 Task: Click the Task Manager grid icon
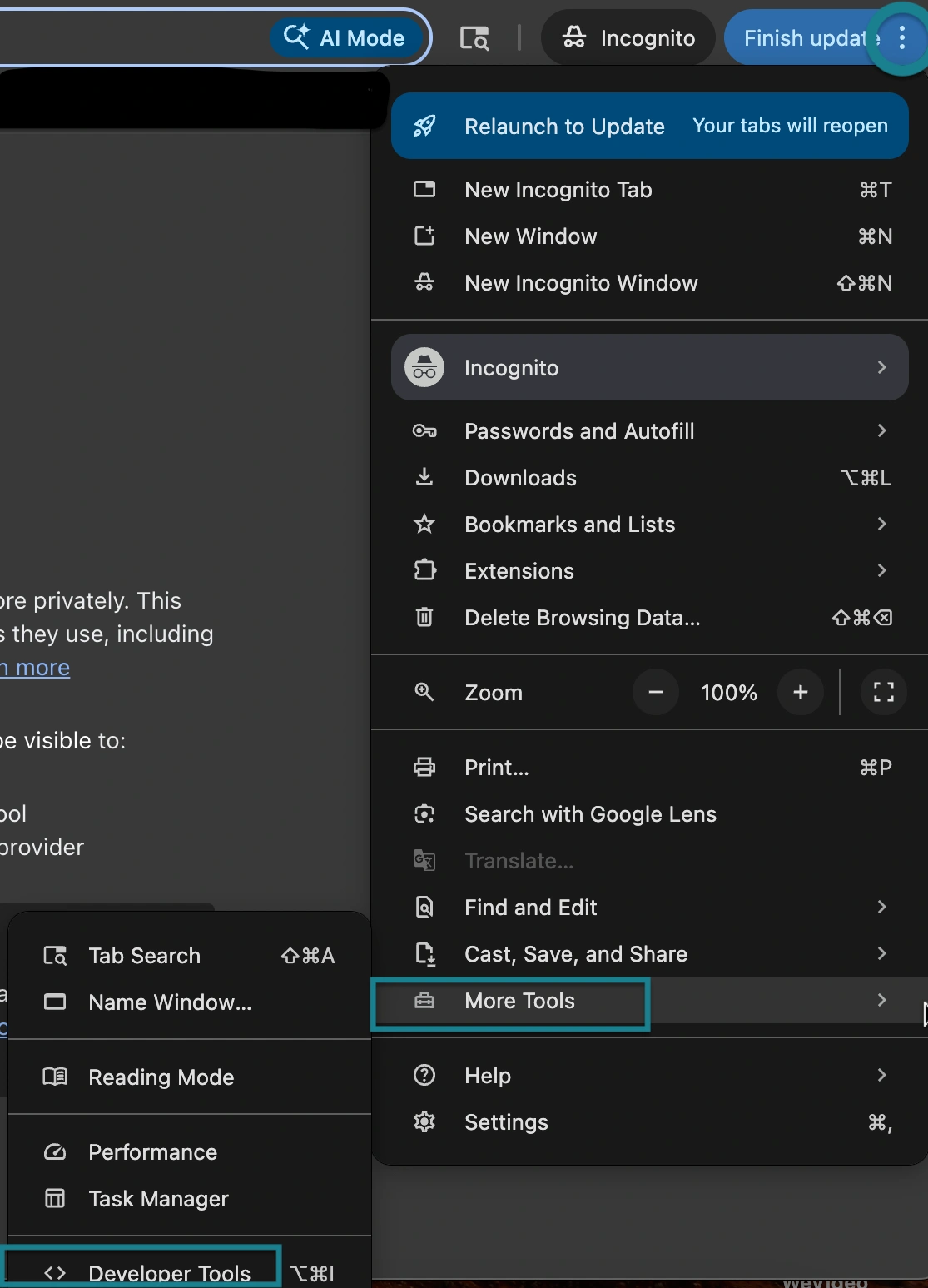tap(55, 1198)
